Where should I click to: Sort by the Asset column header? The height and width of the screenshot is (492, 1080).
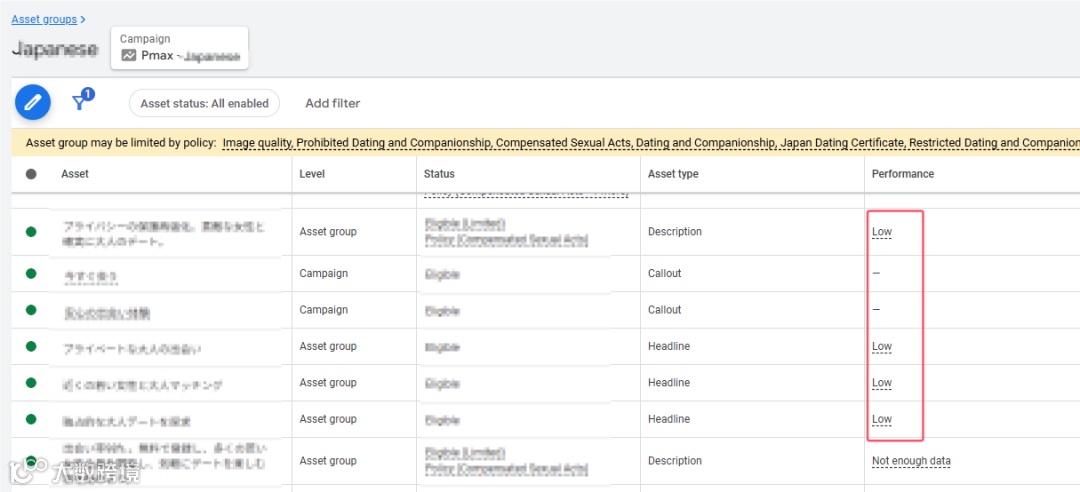tap(75, 174)
